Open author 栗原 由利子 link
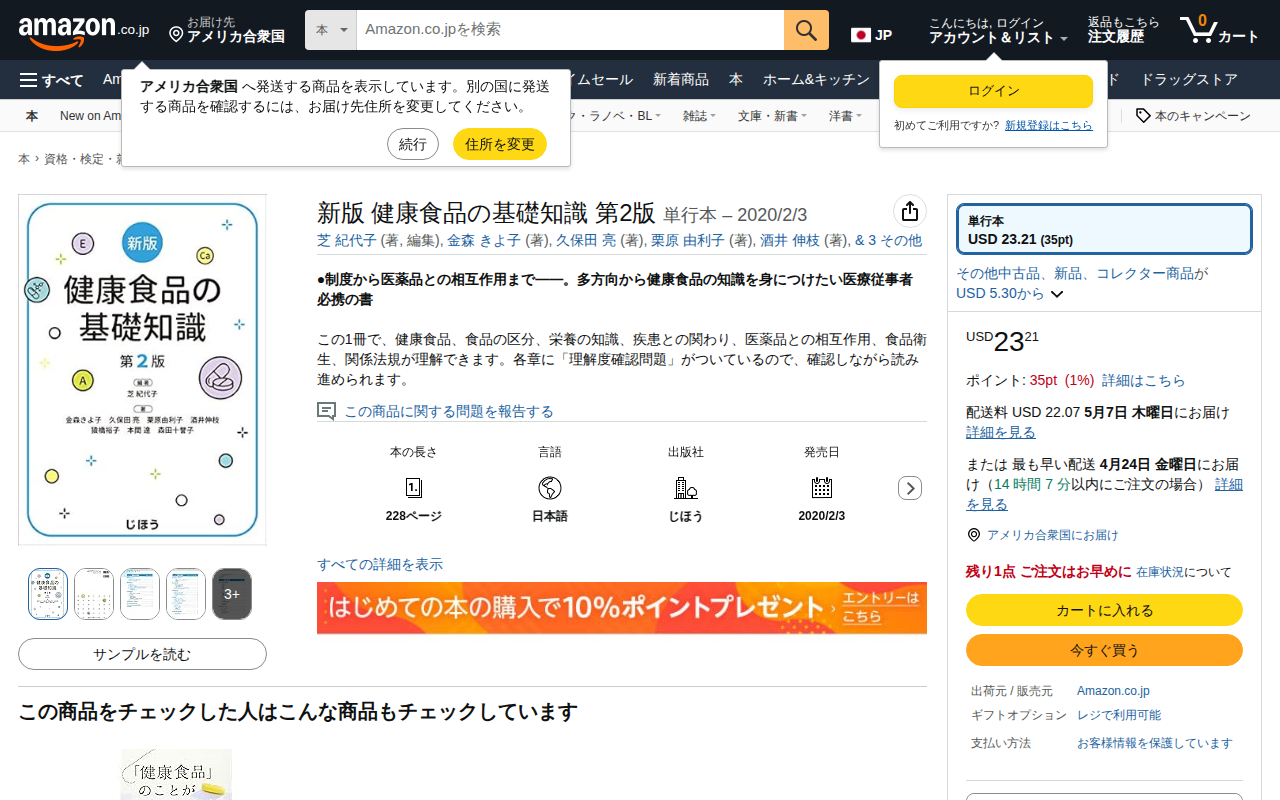 (688, 240)
